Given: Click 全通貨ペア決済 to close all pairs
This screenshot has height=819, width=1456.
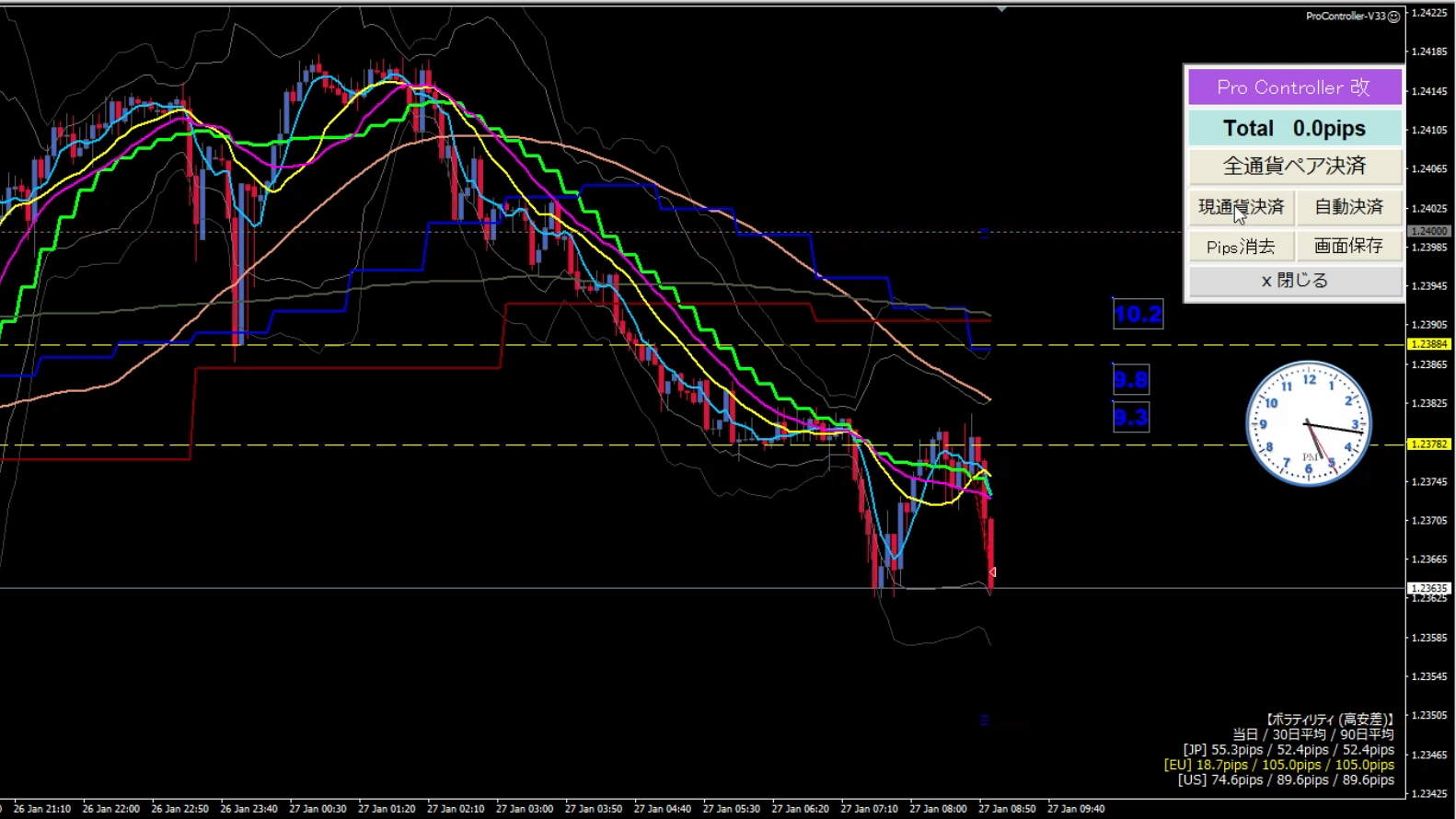Looking at the screenshot, I should click(x=1294, y=167).
